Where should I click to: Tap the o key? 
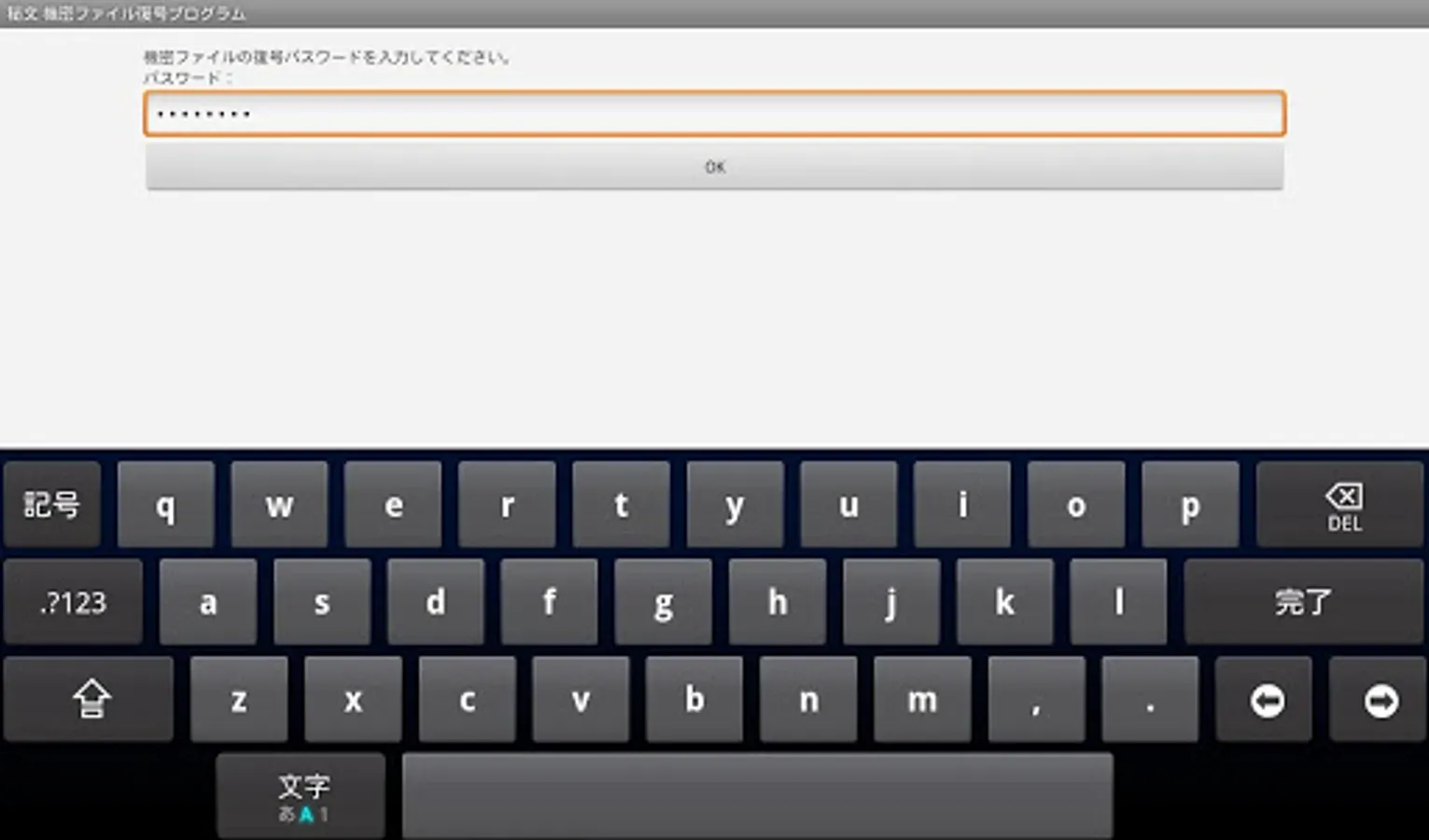[1076, 505]
